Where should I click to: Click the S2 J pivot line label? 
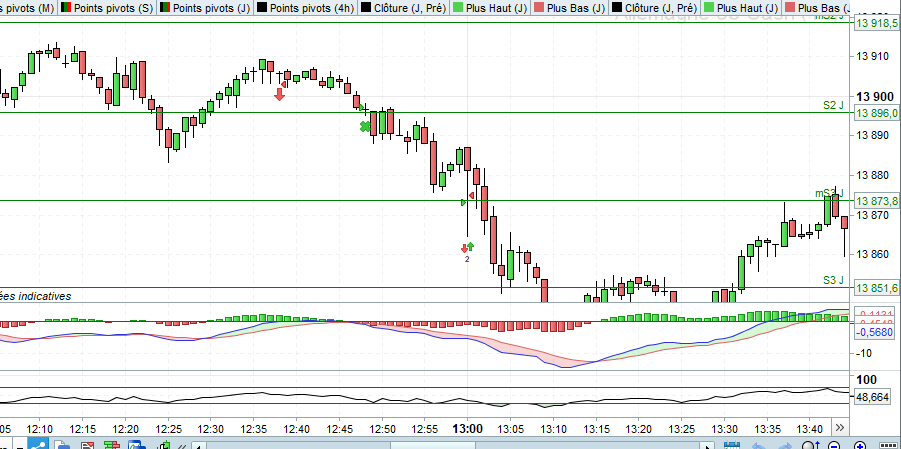(833, 105)
